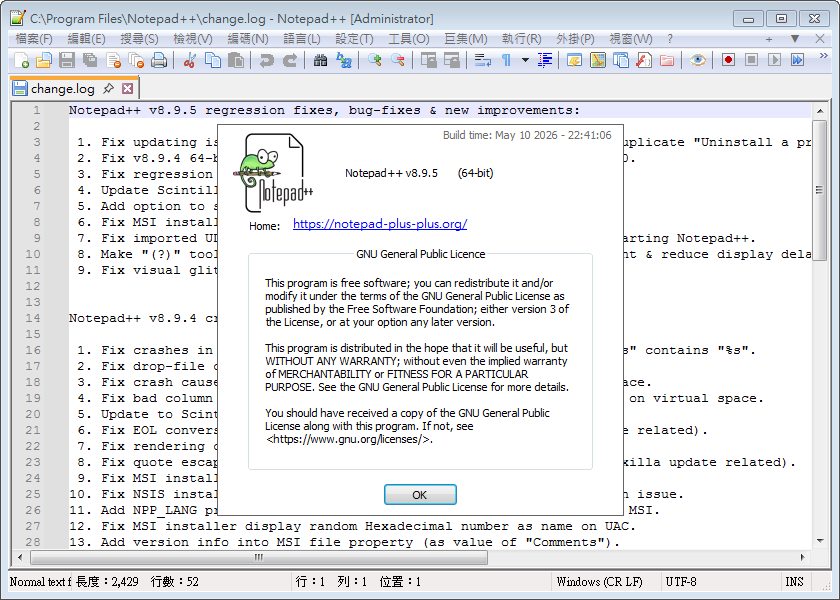Open the https://notepad-plus-plus.org/ link
Image resolution: width=840 pixels, height=600 pixels.
click(380, 224)
